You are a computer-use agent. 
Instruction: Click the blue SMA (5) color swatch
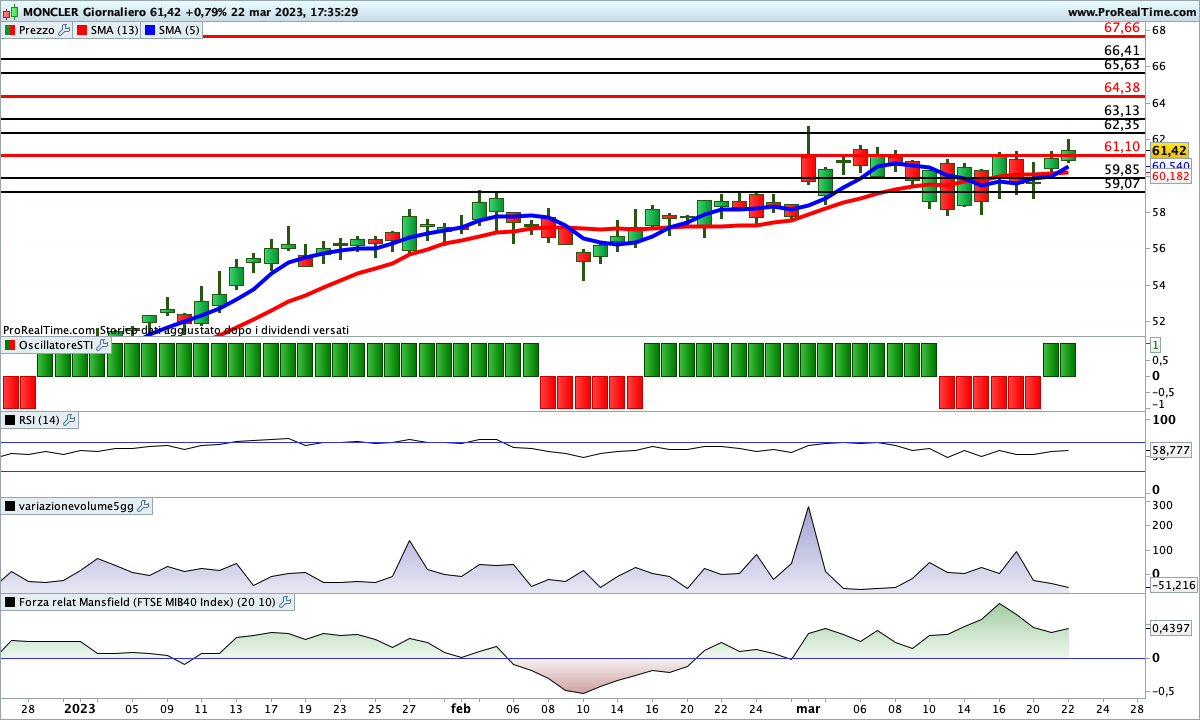pyautogui.click(x=150, y=30)
